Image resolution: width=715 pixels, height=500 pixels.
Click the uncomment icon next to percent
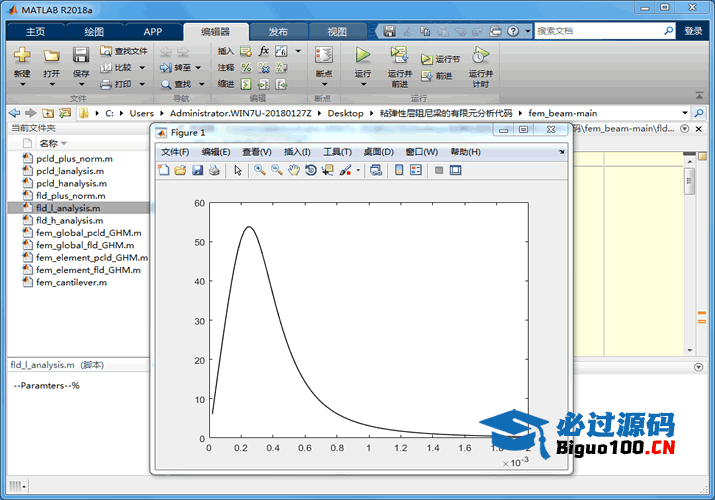click(x=264, y=67)
